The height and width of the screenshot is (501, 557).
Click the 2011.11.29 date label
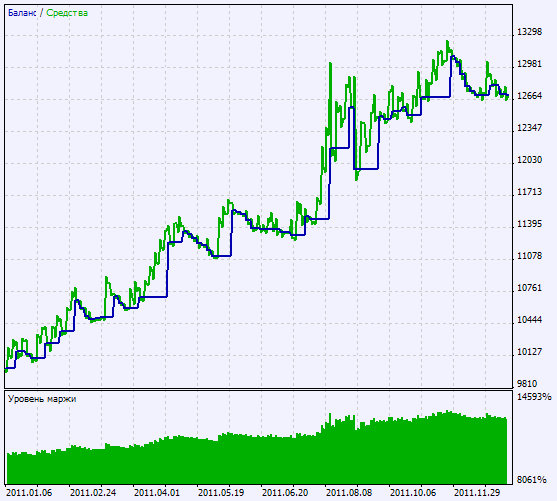coord(477,493)
